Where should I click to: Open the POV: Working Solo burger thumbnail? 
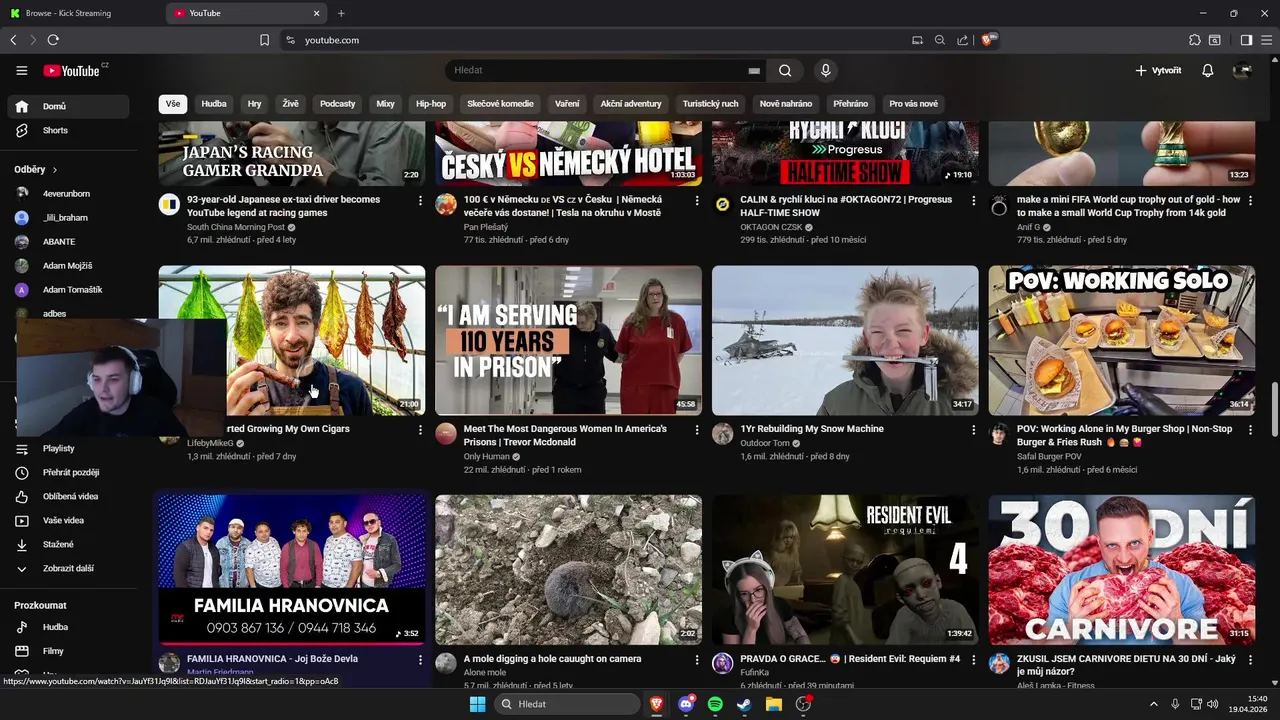click(x=1122, y=340)
